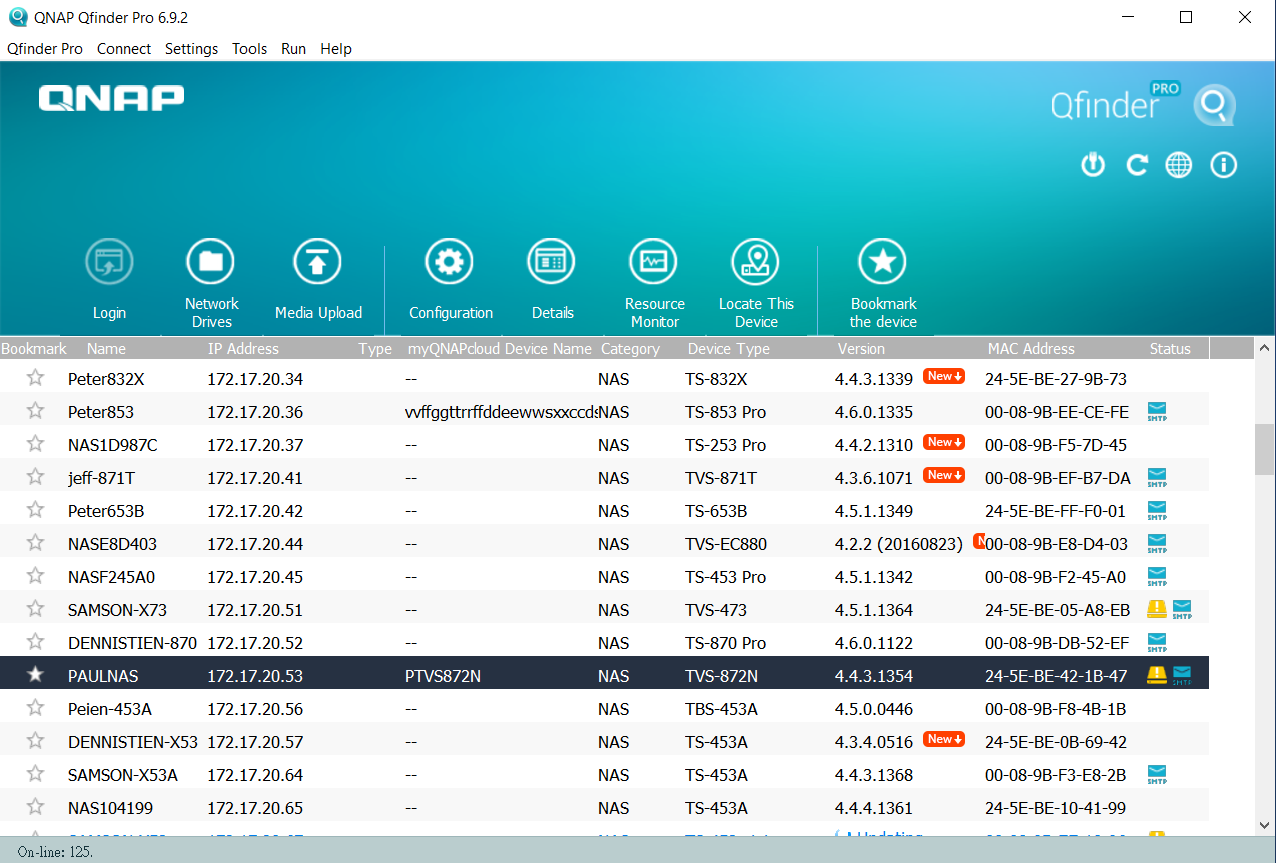The height and width of the screenshot is (863, 1276).
Task: Open the Connect menu
Action: point(124,49)
